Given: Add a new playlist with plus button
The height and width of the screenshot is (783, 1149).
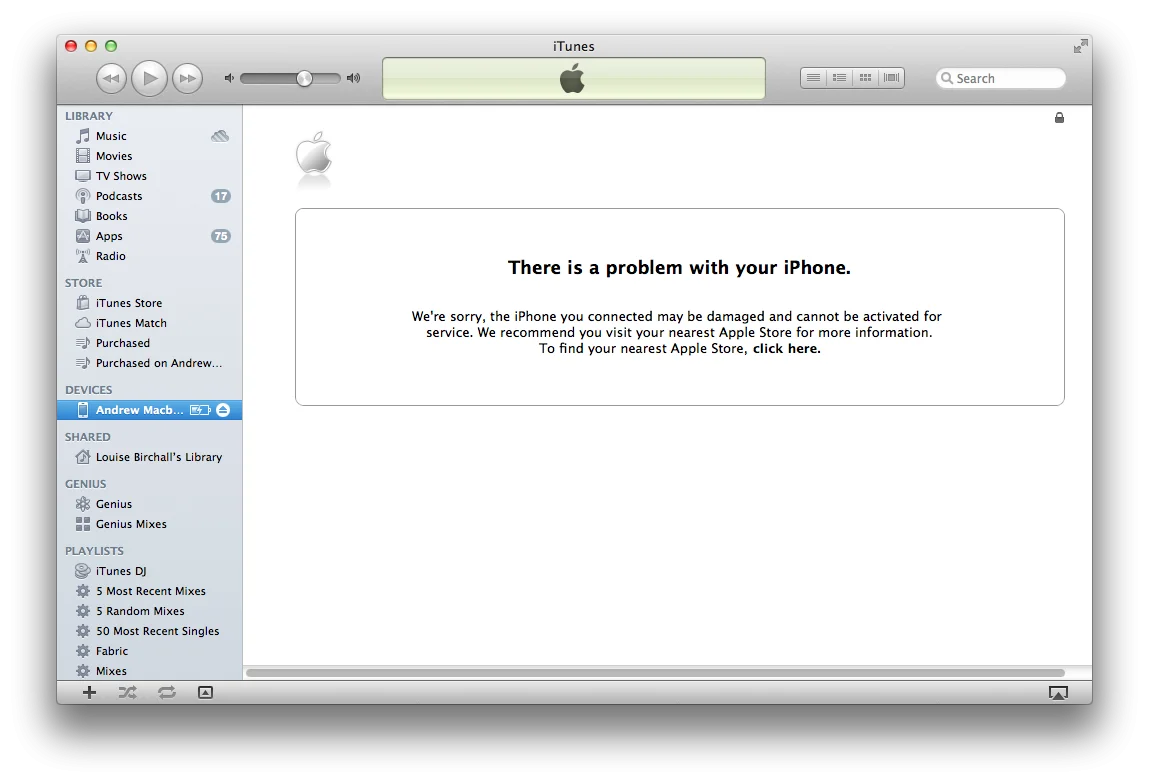Looking at the screenshot, I should [x=89, y=693].
